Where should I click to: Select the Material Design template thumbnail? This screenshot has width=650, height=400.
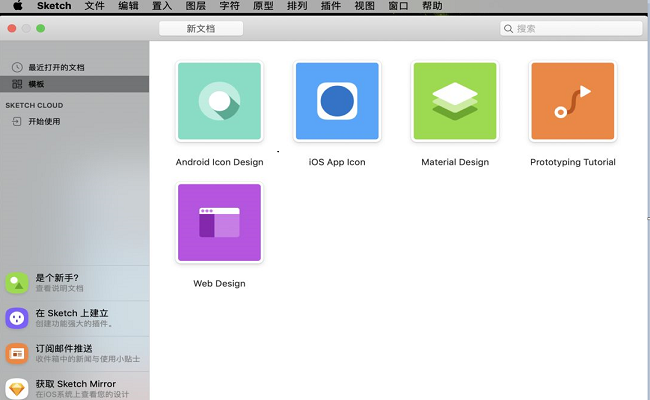click(x=454, y=104)
